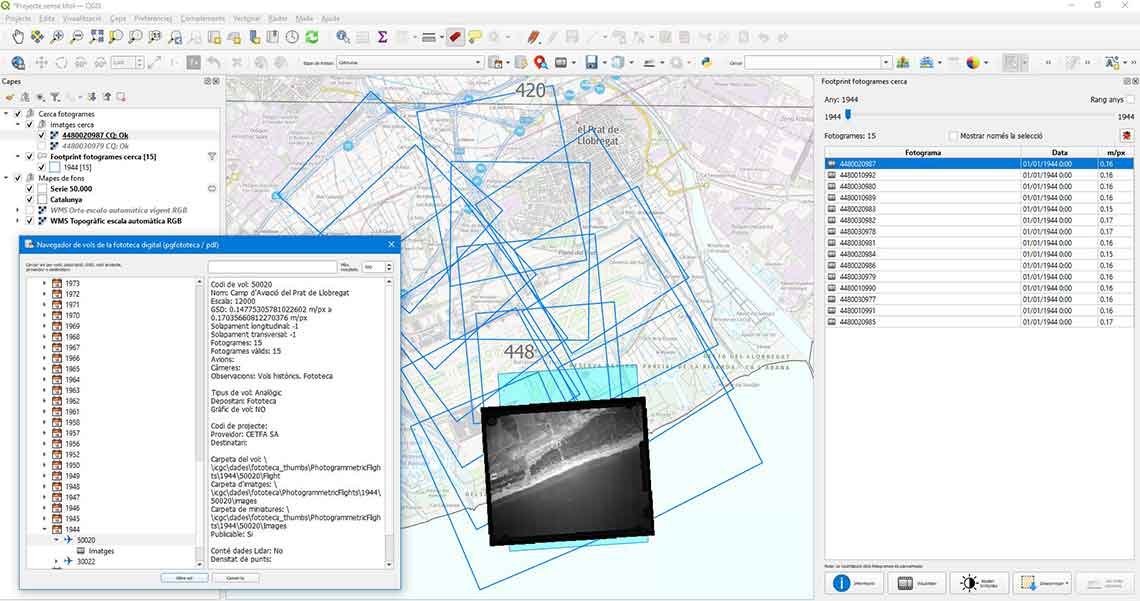Select the Zoom in magnifier tool
This screenshot has width=1140, height=601.
[x=57, y=37]
